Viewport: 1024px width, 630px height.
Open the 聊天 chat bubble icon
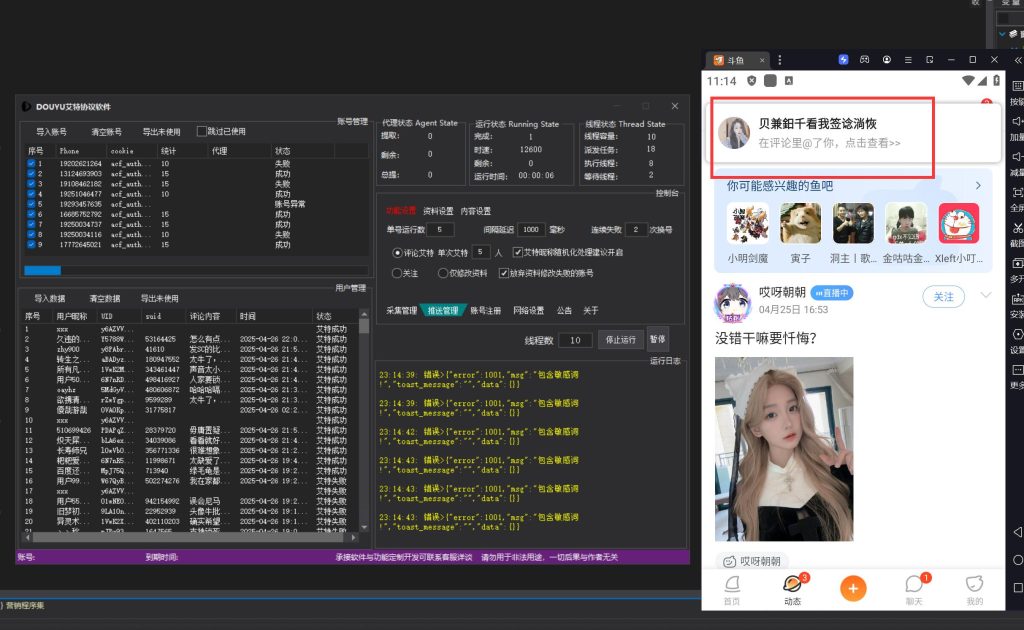point(914,587)
